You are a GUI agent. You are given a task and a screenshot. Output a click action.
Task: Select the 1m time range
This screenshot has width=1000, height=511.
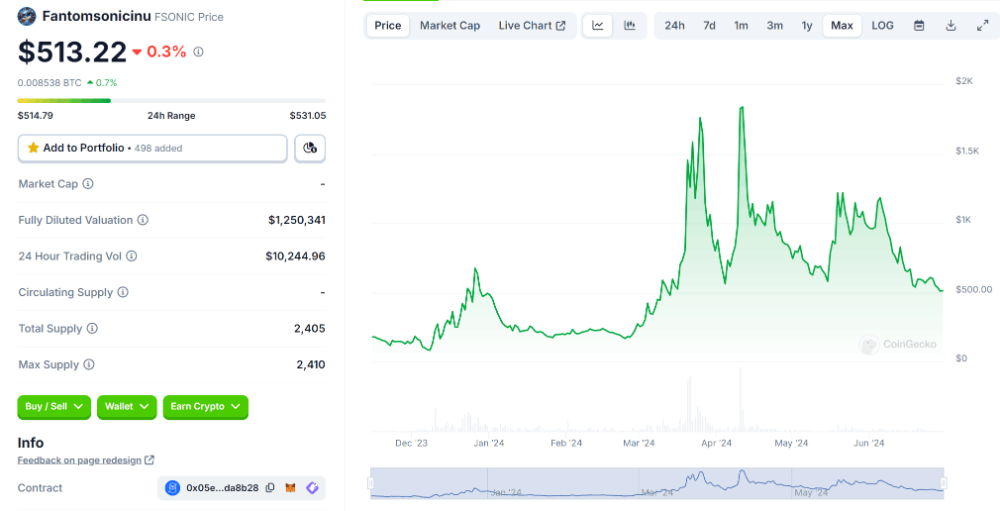[741, 26]
